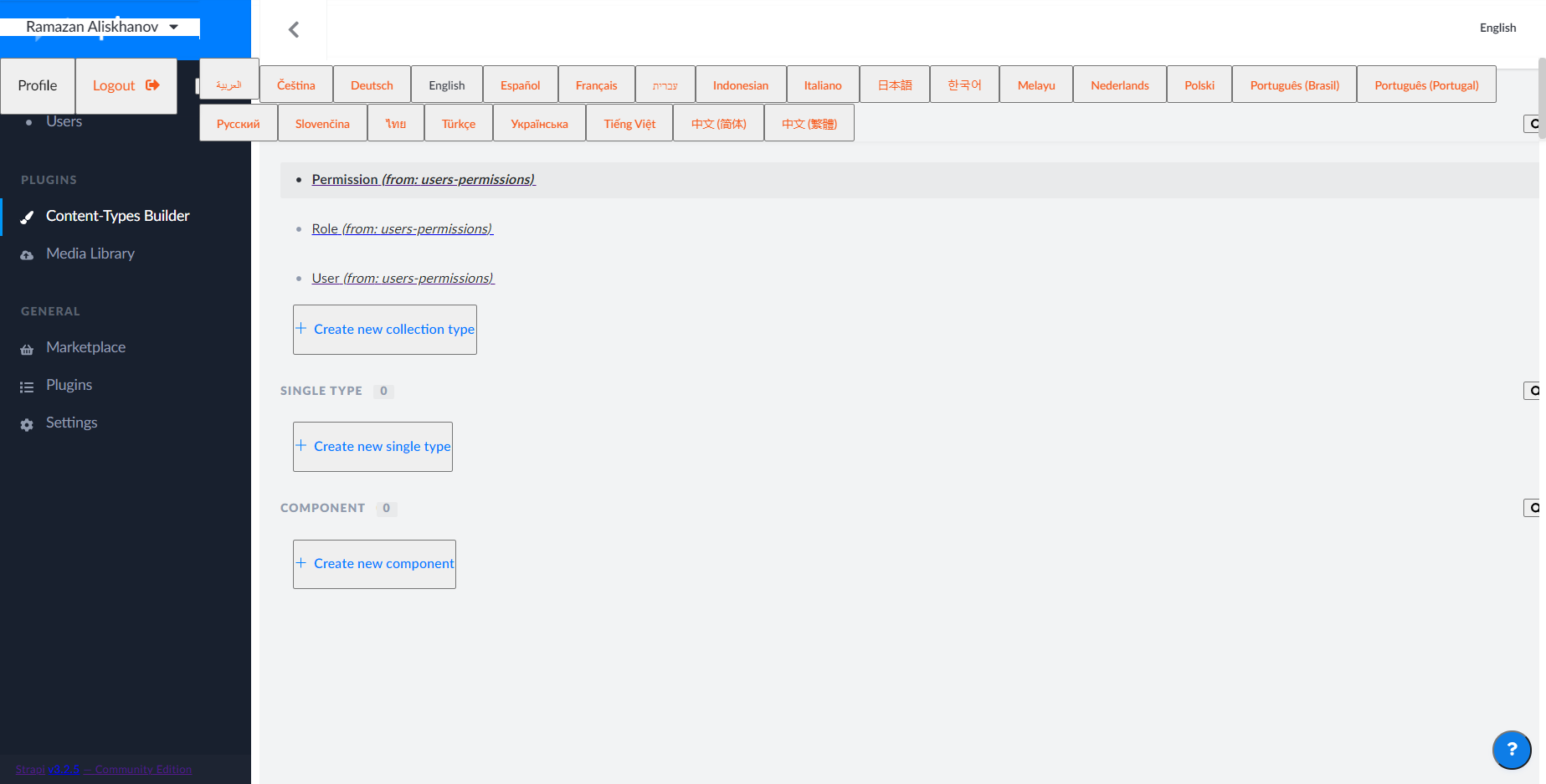
Task: Click the Settings gear icon
Action: click(x=27, y=424)
